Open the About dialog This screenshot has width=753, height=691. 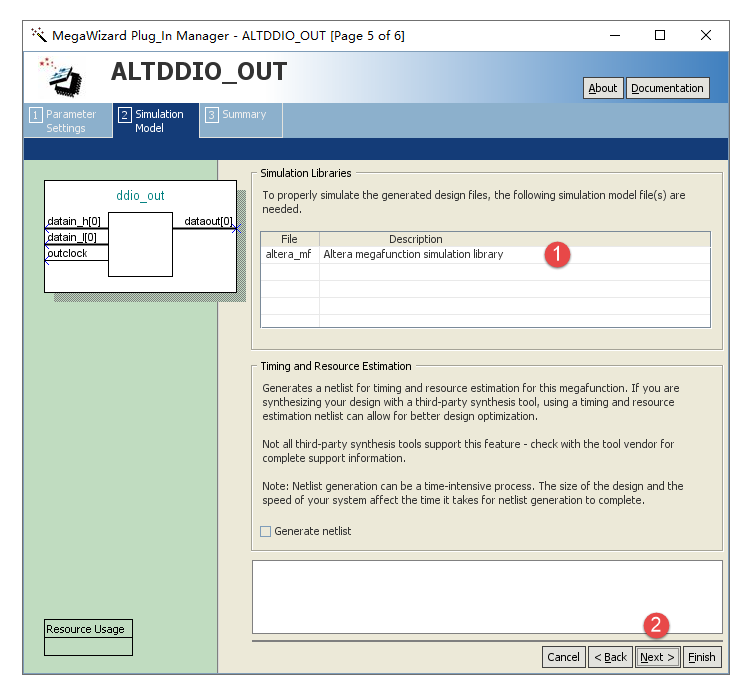tap(603, 88)
